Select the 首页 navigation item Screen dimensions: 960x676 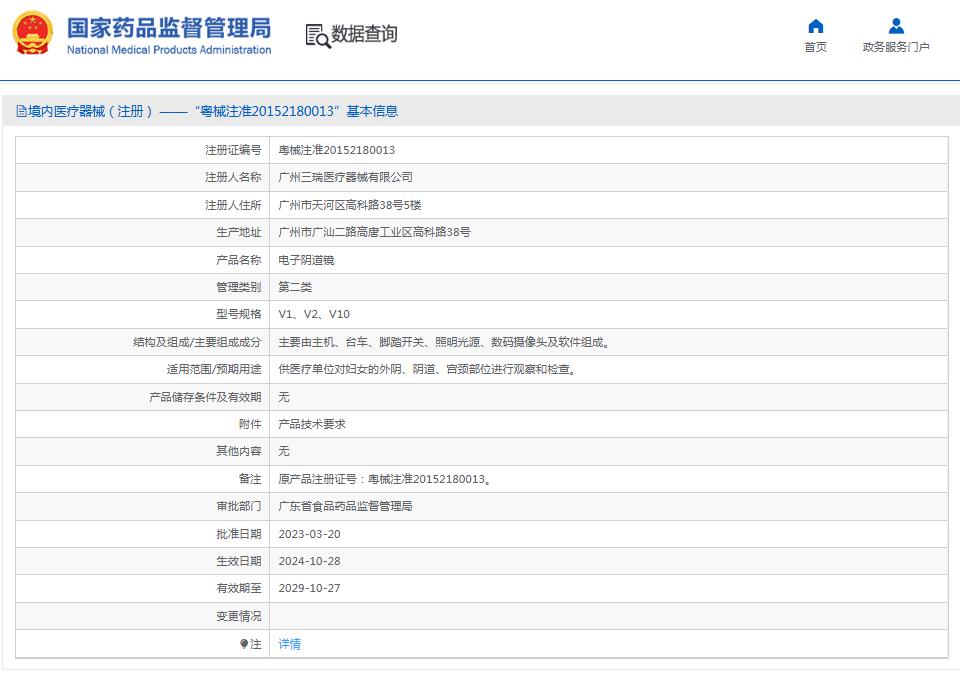[815, 45]
